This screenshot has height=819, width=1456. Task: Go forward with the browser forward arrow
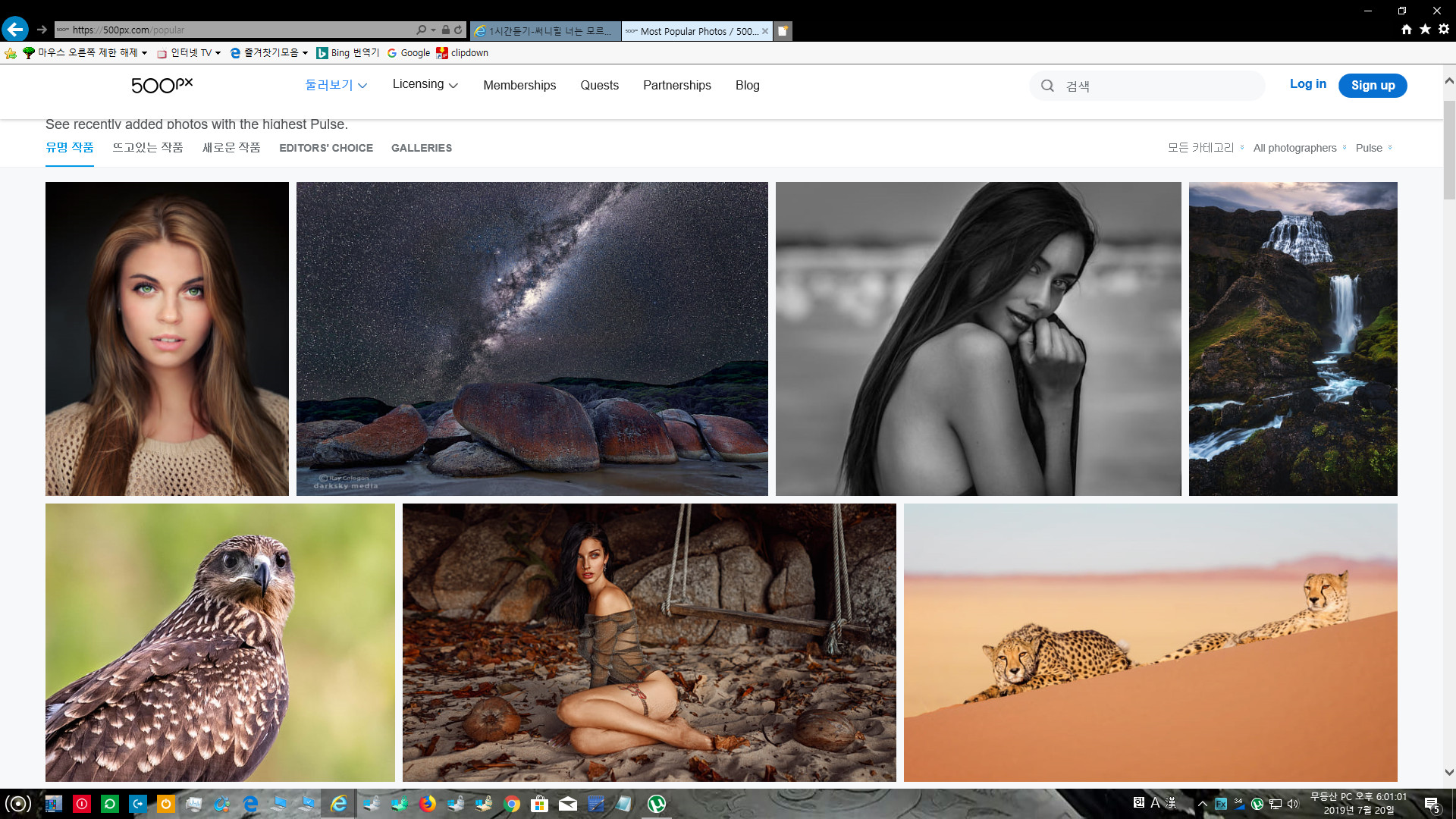click(42, 30)
